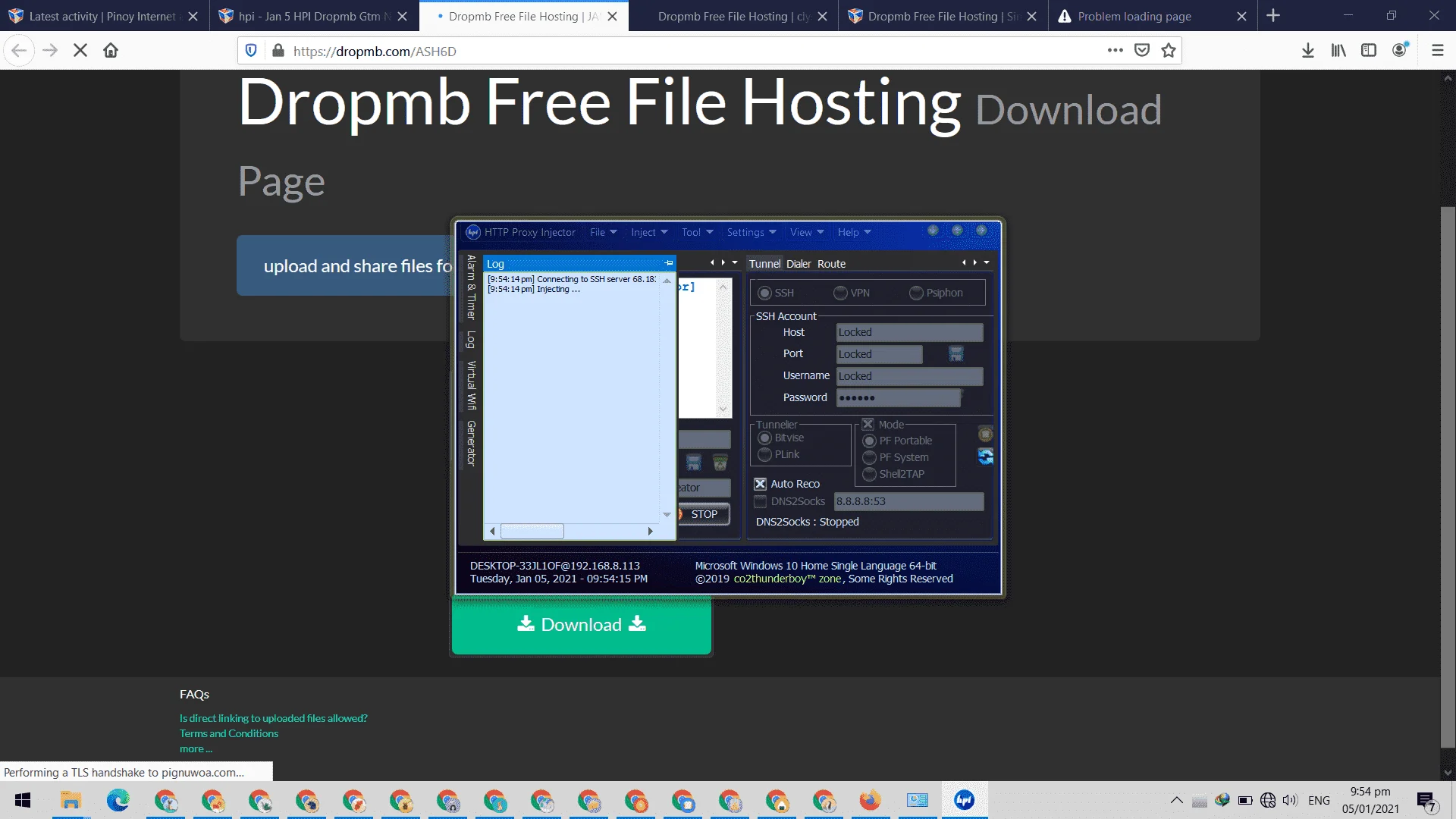Viewport: 1456px width, 819px height.
Task: Click the floppy save icon left of the trash icon
Action: click(694, 463)
